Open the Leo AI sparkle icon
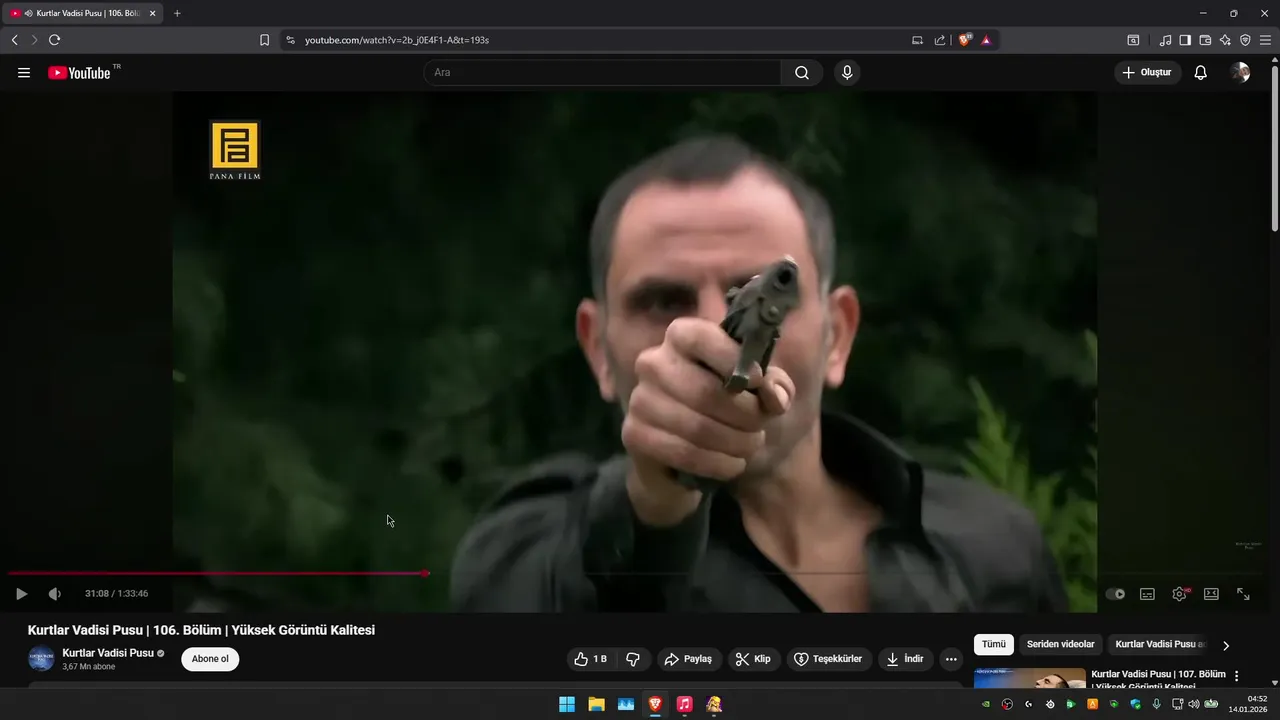Viewport: 1280px width, 720px height. (1225, 40)
